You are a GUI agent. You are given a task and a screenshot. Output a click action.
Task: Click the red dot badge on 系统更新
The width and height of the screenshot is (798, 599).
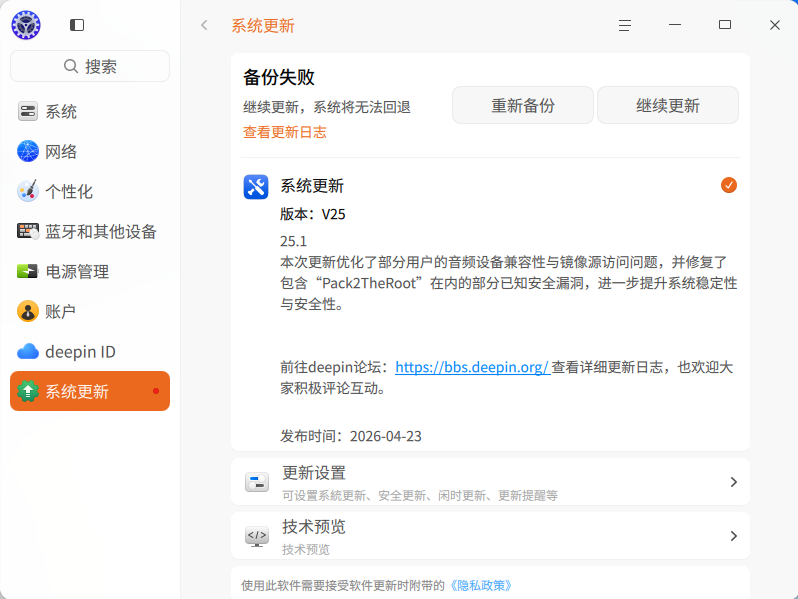(156, 391)
